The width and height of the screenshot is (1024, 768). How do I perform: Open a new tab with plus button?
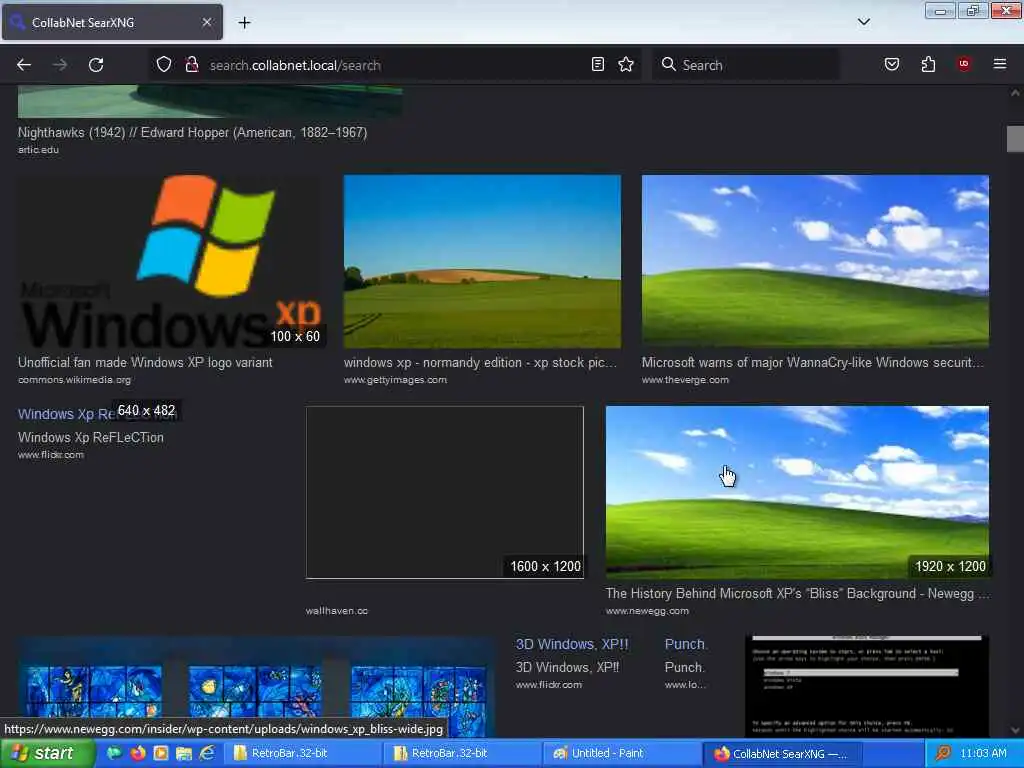(x=244, y=22)
